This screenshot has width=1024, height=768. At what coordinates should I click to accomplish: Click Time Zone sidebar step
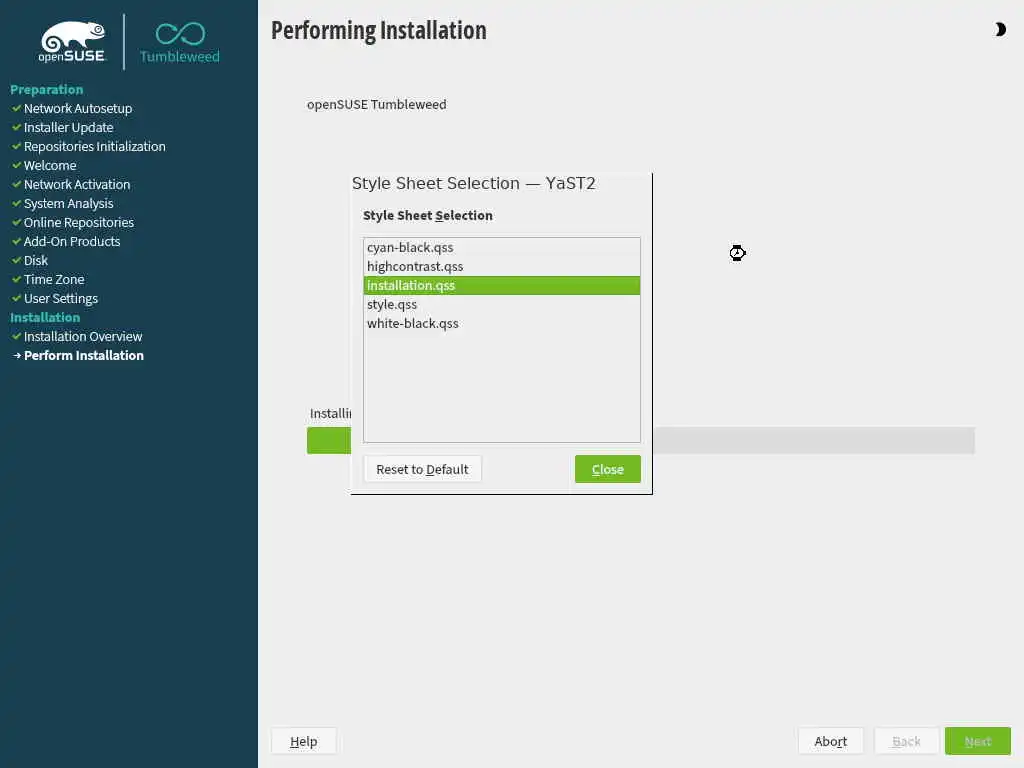pos(54,279)
